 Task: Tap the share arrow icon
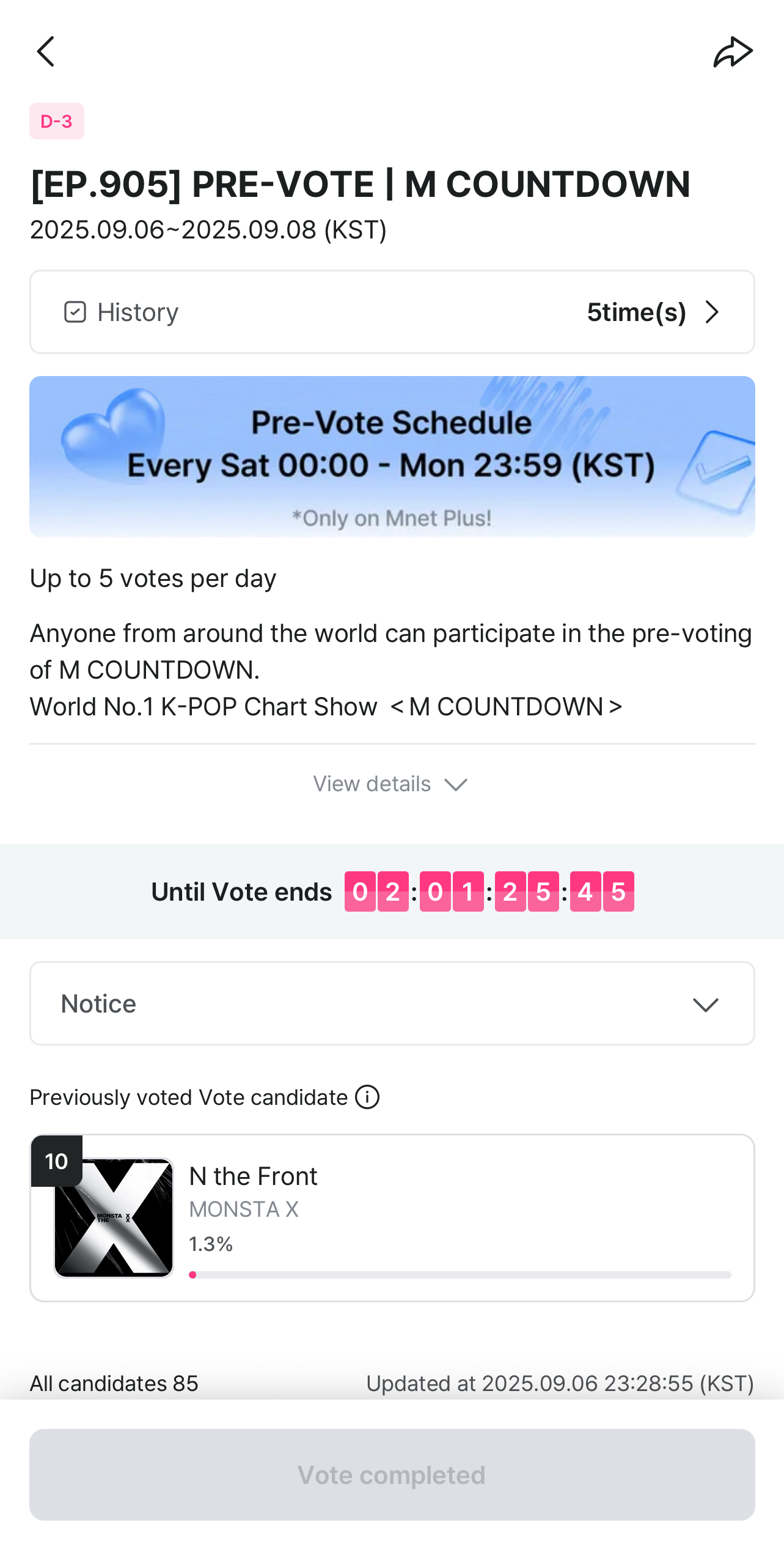(x=733, y=52)
